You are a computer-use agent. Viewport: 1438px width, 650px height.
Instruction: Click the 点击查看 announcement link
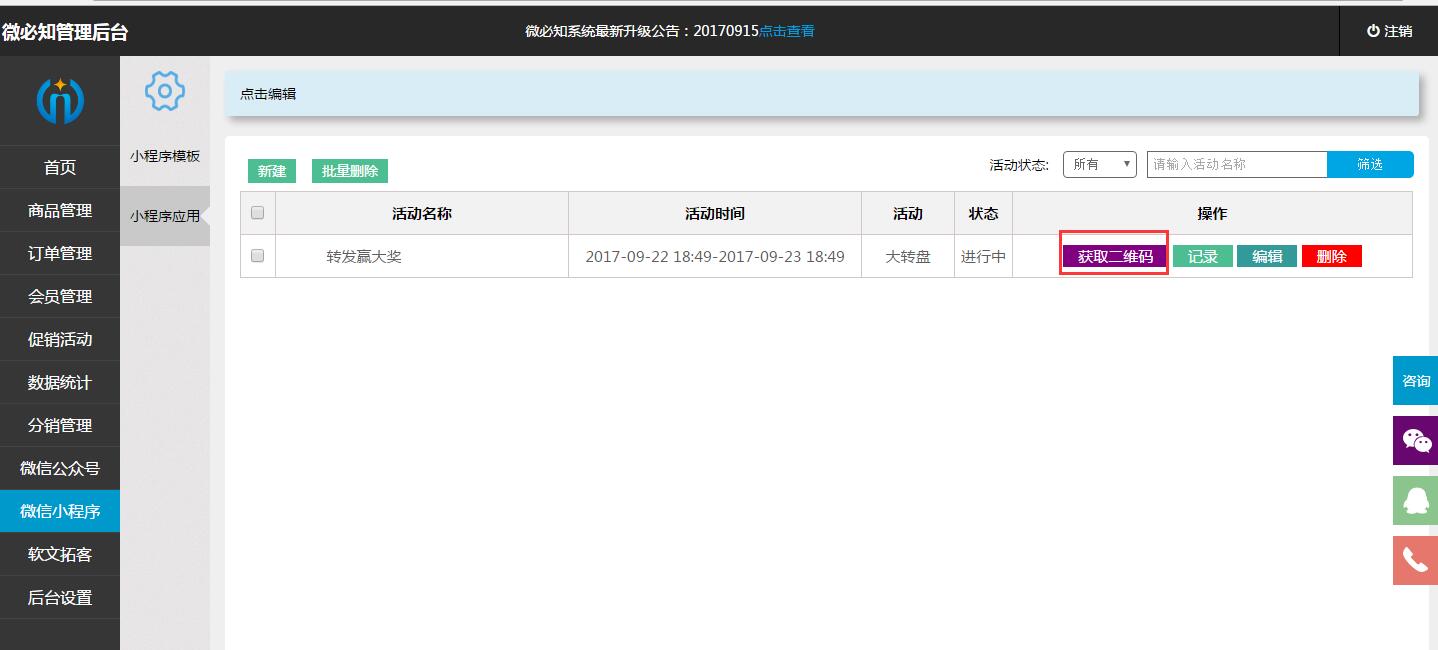(x=787, y=31)
